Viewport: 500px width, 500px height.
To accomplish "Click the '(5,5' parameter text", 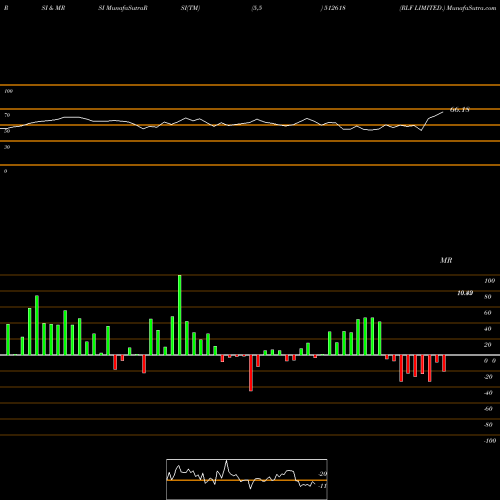I will (257, 8).
